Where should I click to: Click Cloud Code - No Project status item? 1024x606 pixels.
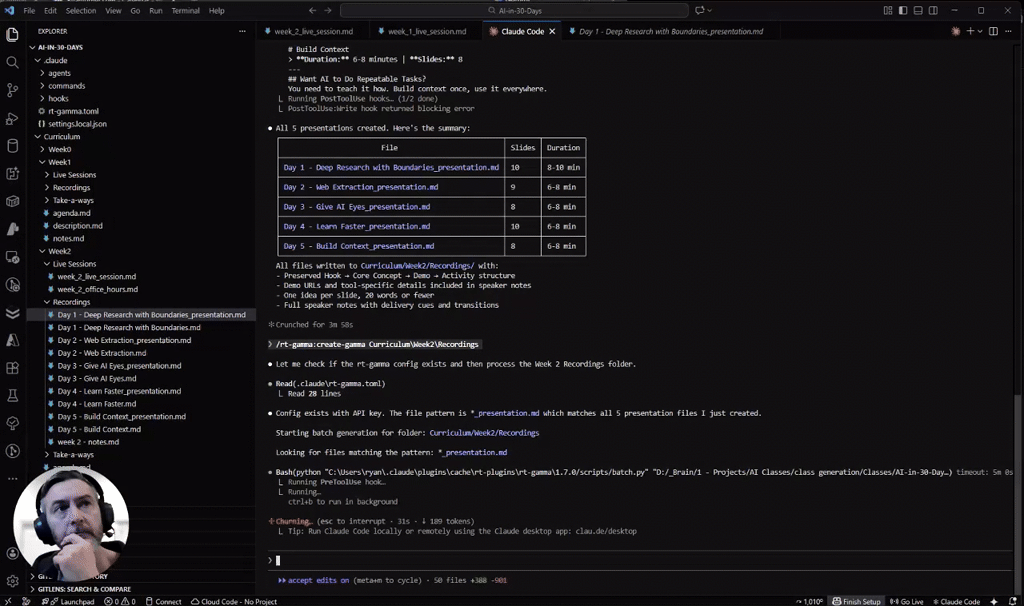point(234,601)
